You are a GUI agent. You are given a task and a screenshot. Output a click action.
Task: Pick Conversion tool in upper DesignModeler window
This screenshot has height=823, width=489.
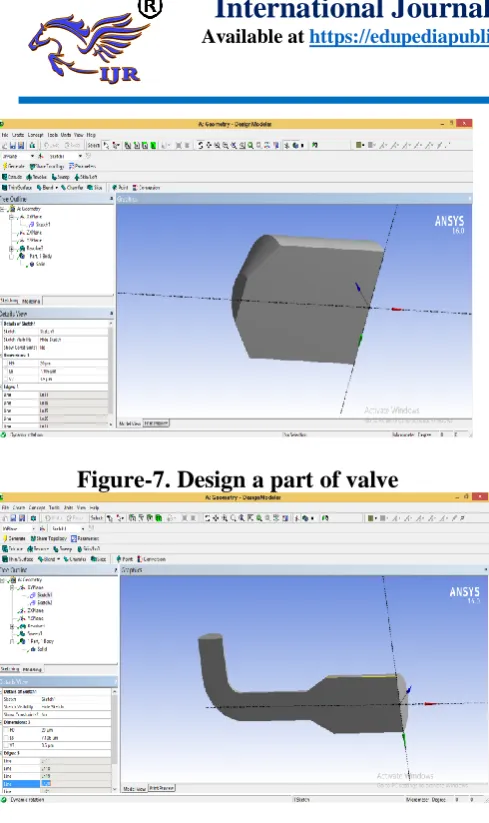(x=147, y=187)
